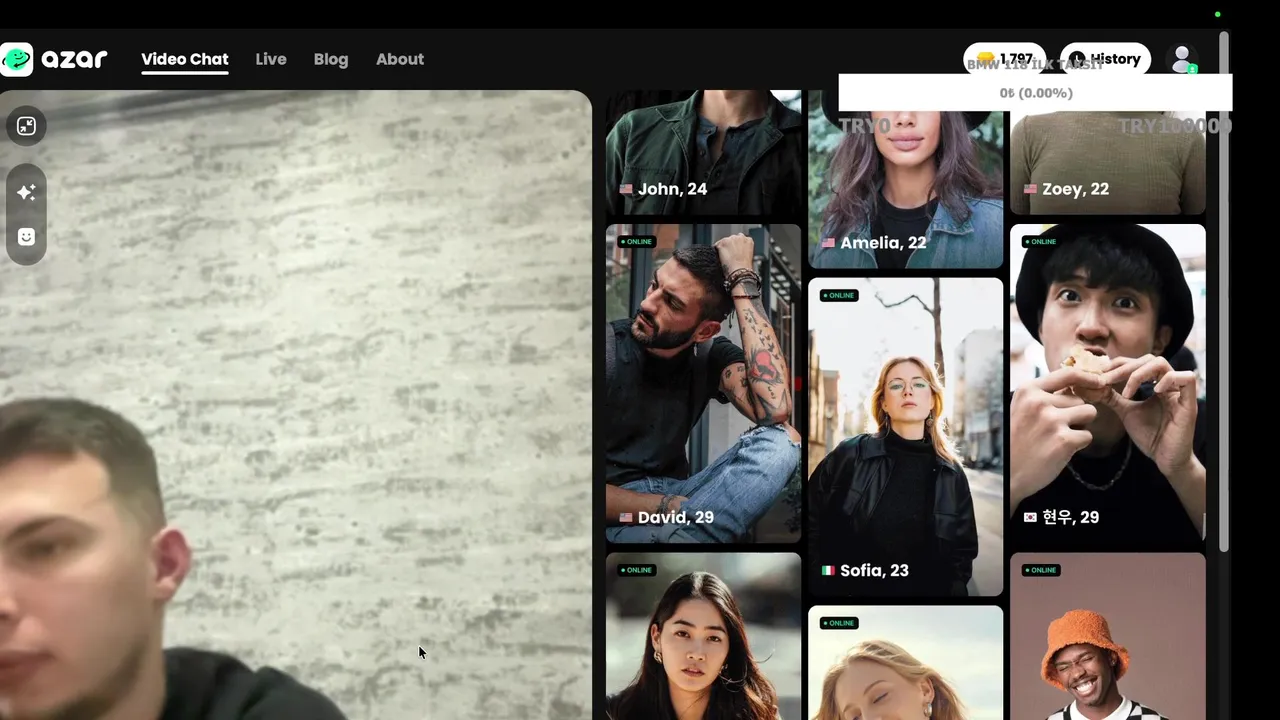
Task: Click the gem balance 1,797 button
Action: pyautogui.click(x=1005, y=59)
